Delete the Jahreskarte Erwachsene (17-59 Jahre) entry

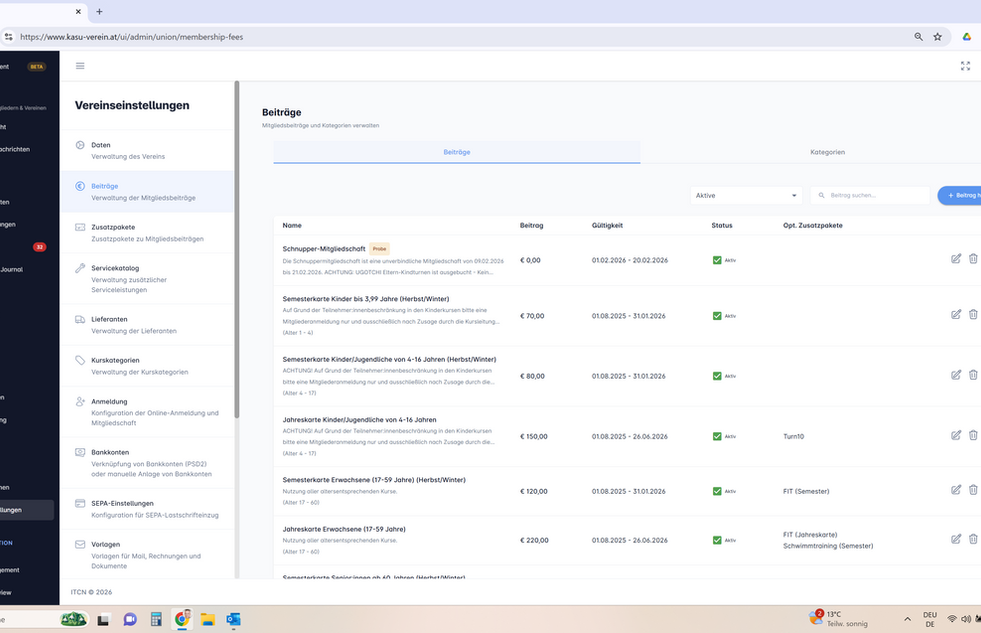(x=973, y=539)
